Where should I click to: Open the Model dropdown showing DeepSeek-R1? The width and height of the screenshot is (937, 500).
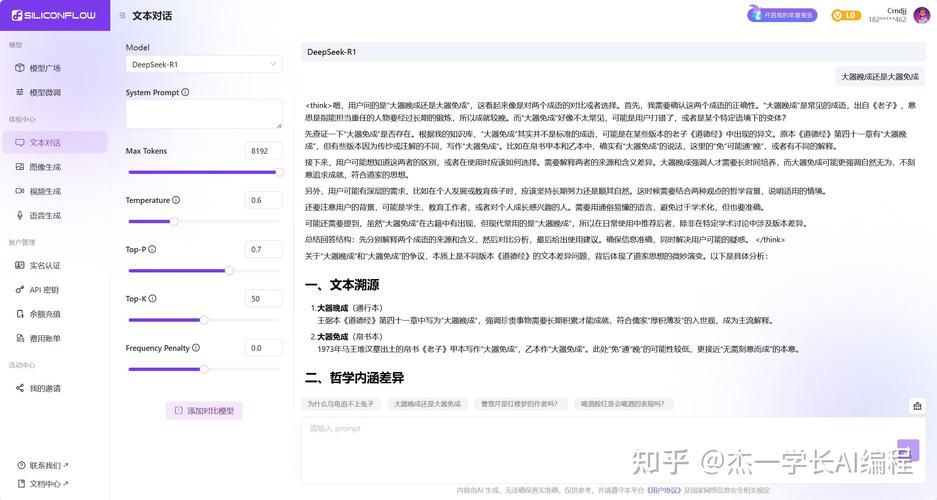(x=204, y=65)
